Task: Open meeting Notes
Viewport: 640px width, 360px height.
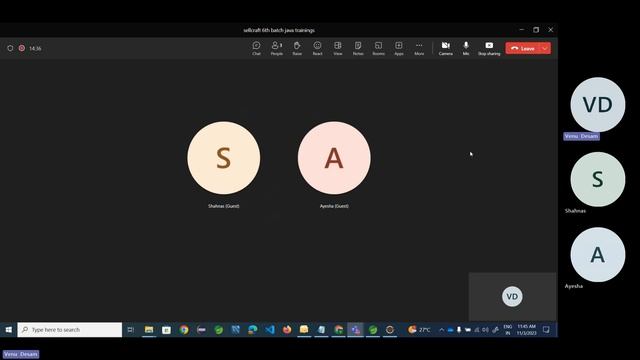Action: click(x=358, y=48)
